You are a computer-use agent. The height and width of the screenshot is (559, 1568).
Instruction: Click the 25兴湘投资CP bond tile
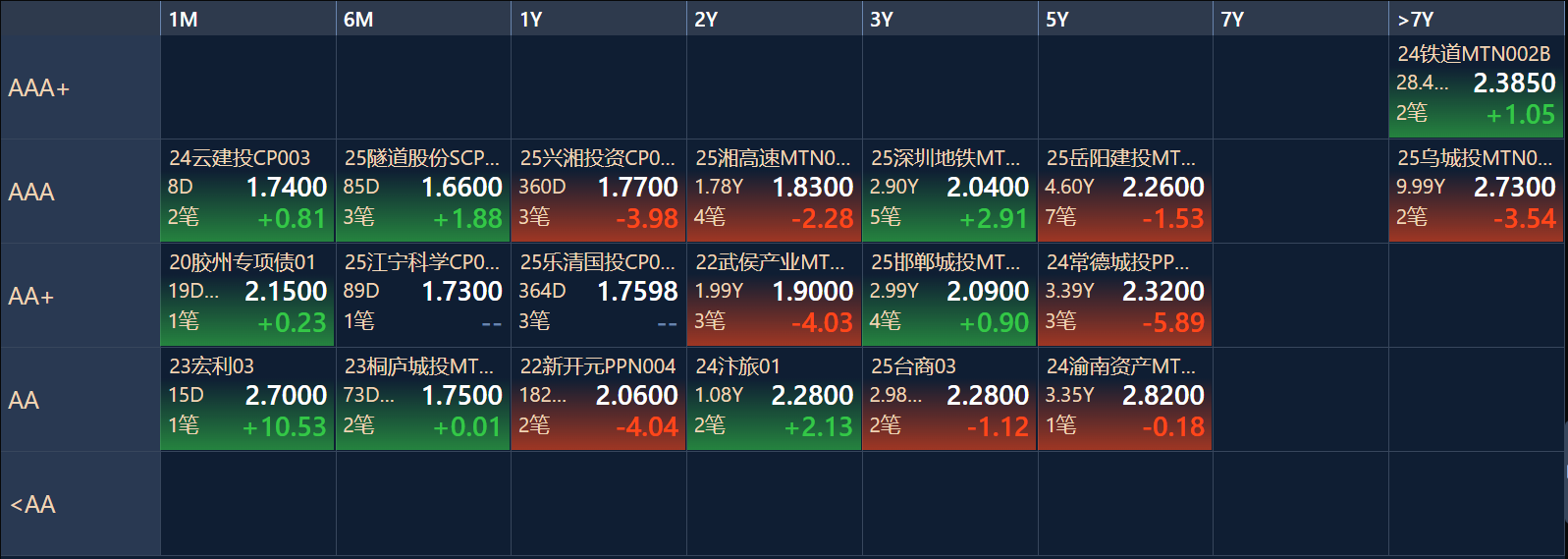point(598,191)
